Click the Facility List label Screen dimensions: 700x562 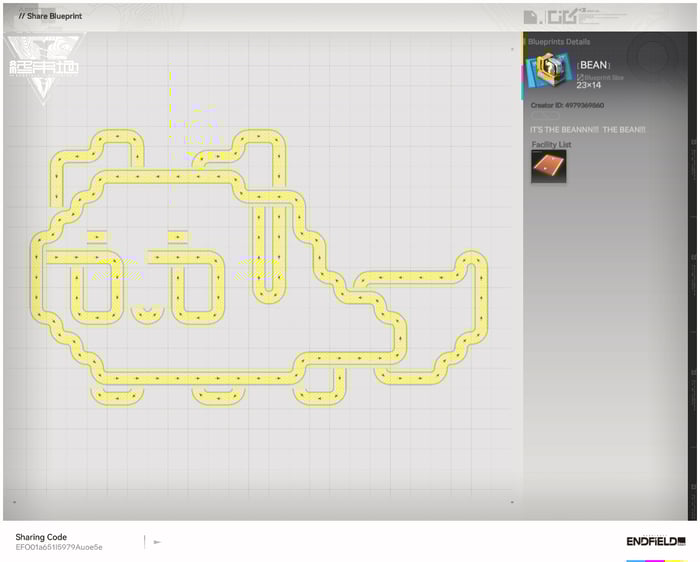pos(551,145)
